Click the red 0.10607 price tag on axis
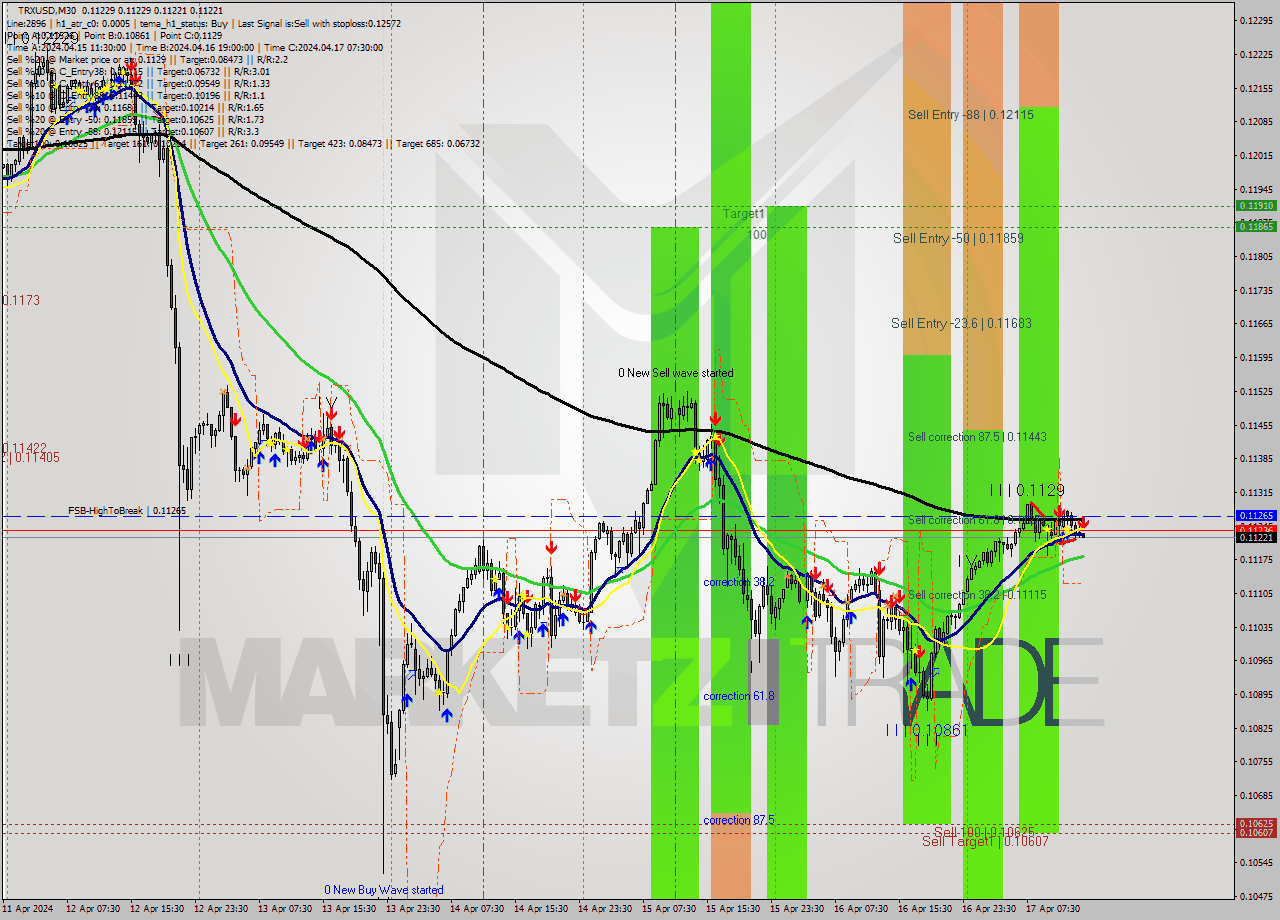Viewport: 1280px width, 920px height. pyautogui.click(x=1256, y=832)
